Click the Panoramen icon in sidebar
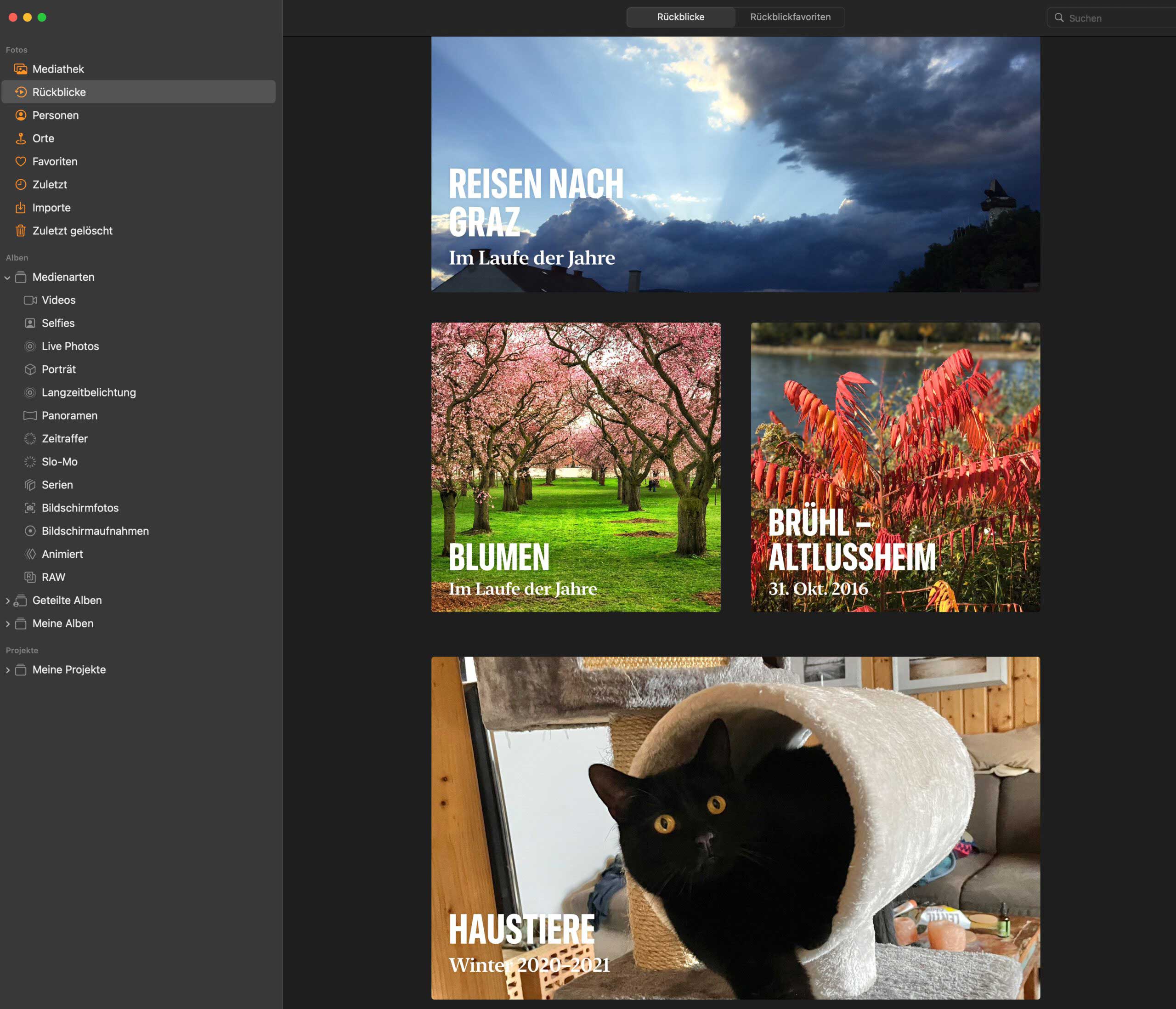Screen dimensions: 1176x1009 pos(30,416)
